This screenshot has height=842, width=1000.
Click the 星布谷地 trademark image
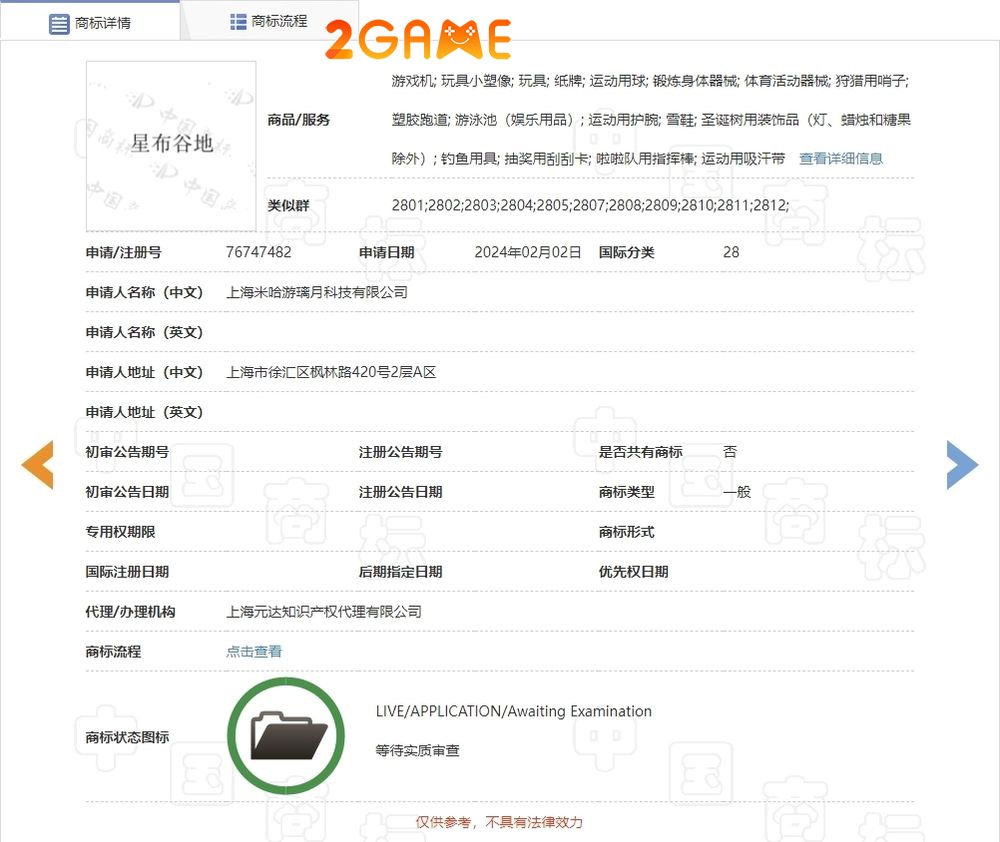[171, 145]
